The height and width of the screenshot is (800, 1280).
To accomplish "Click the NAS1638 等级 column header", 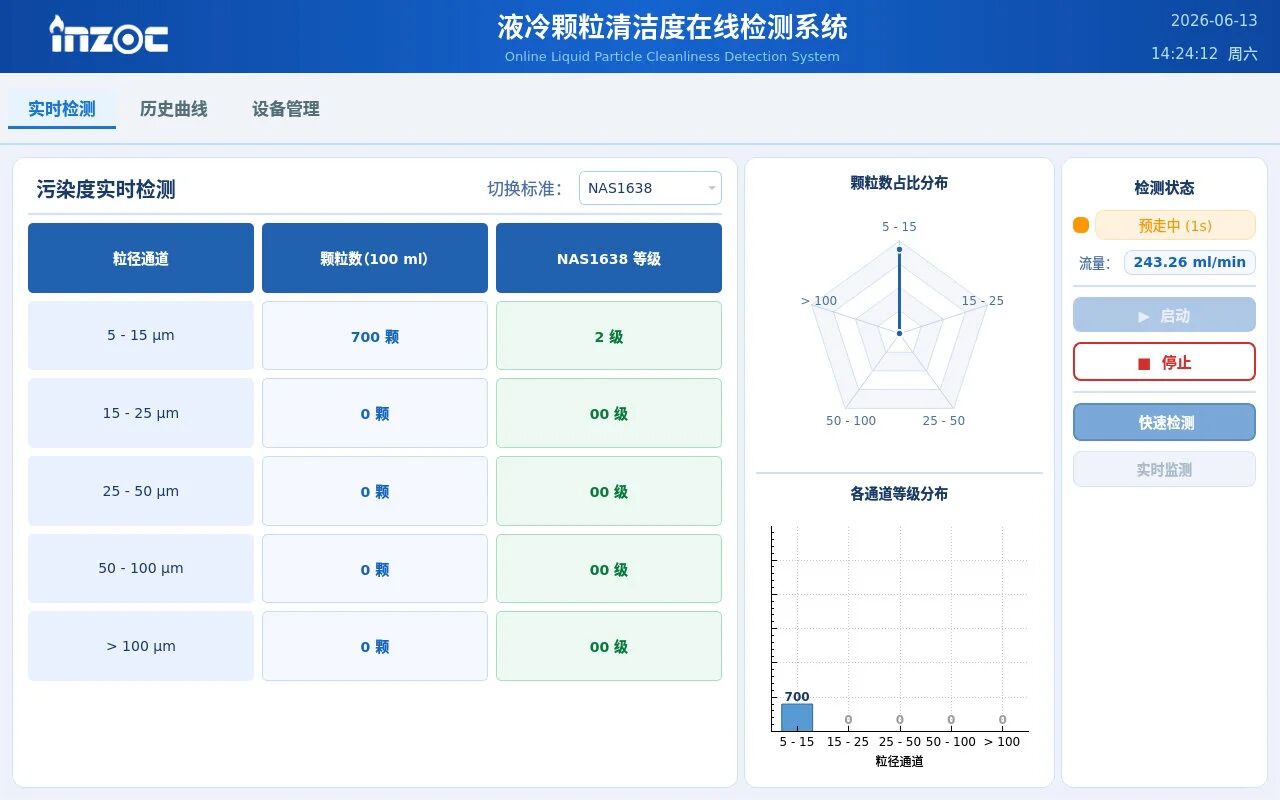I will click(609, 258).
